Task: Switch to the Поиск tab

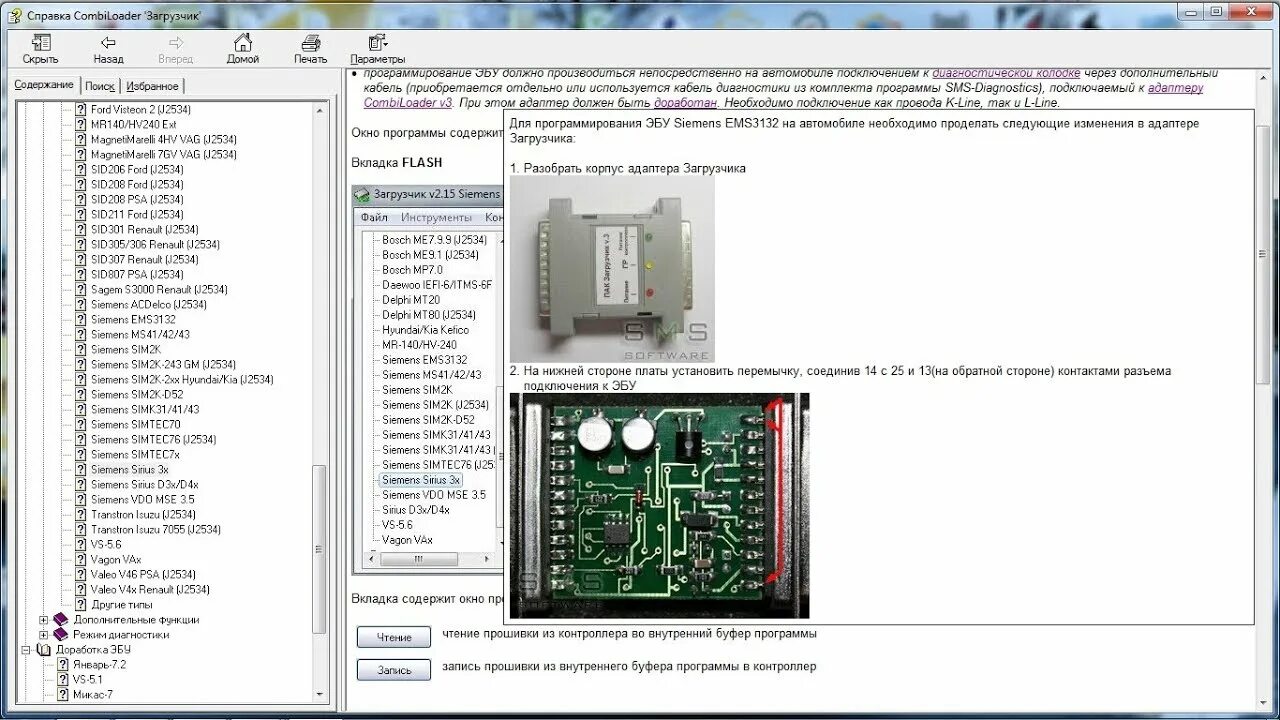Action: click(x=100, y=86)
